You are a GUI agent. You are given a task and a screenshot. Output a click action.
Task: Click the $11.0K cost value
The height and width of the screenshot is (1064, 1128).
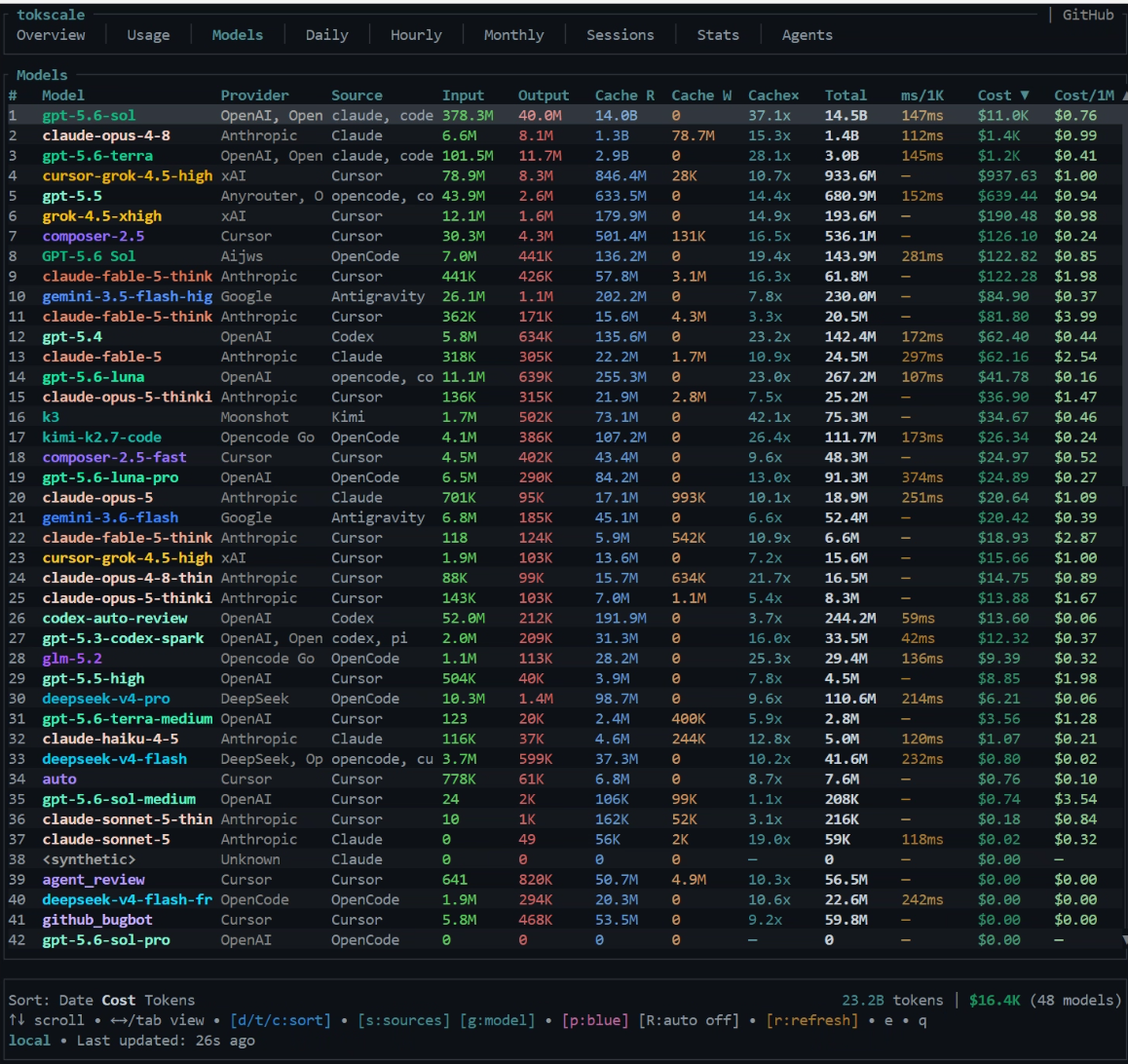pos(1002,115)
